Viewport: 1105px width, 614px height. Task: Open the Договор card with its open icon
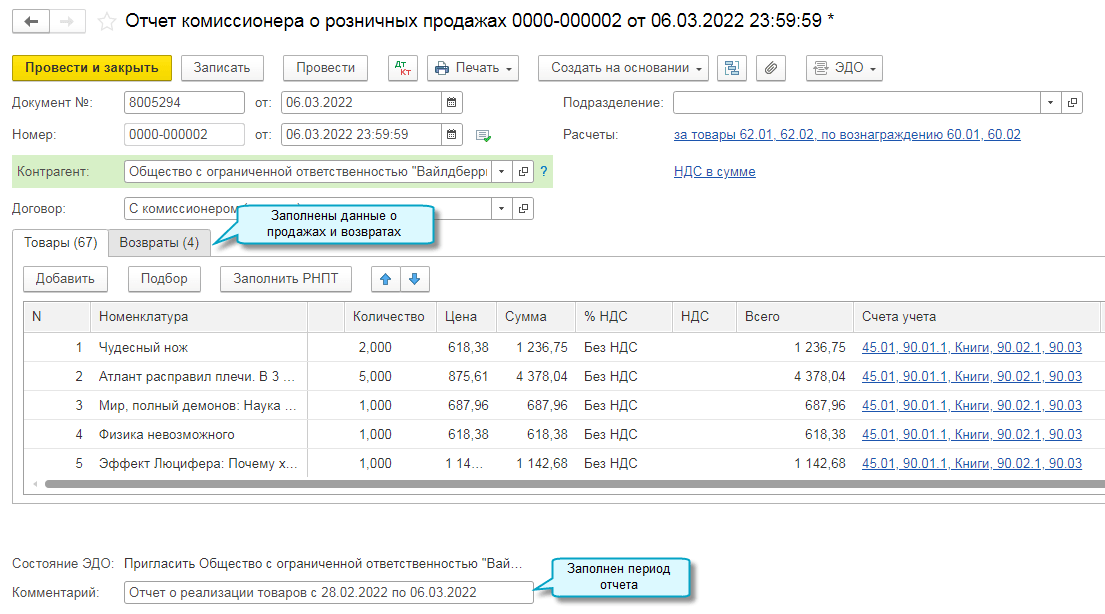coord(523,209)
